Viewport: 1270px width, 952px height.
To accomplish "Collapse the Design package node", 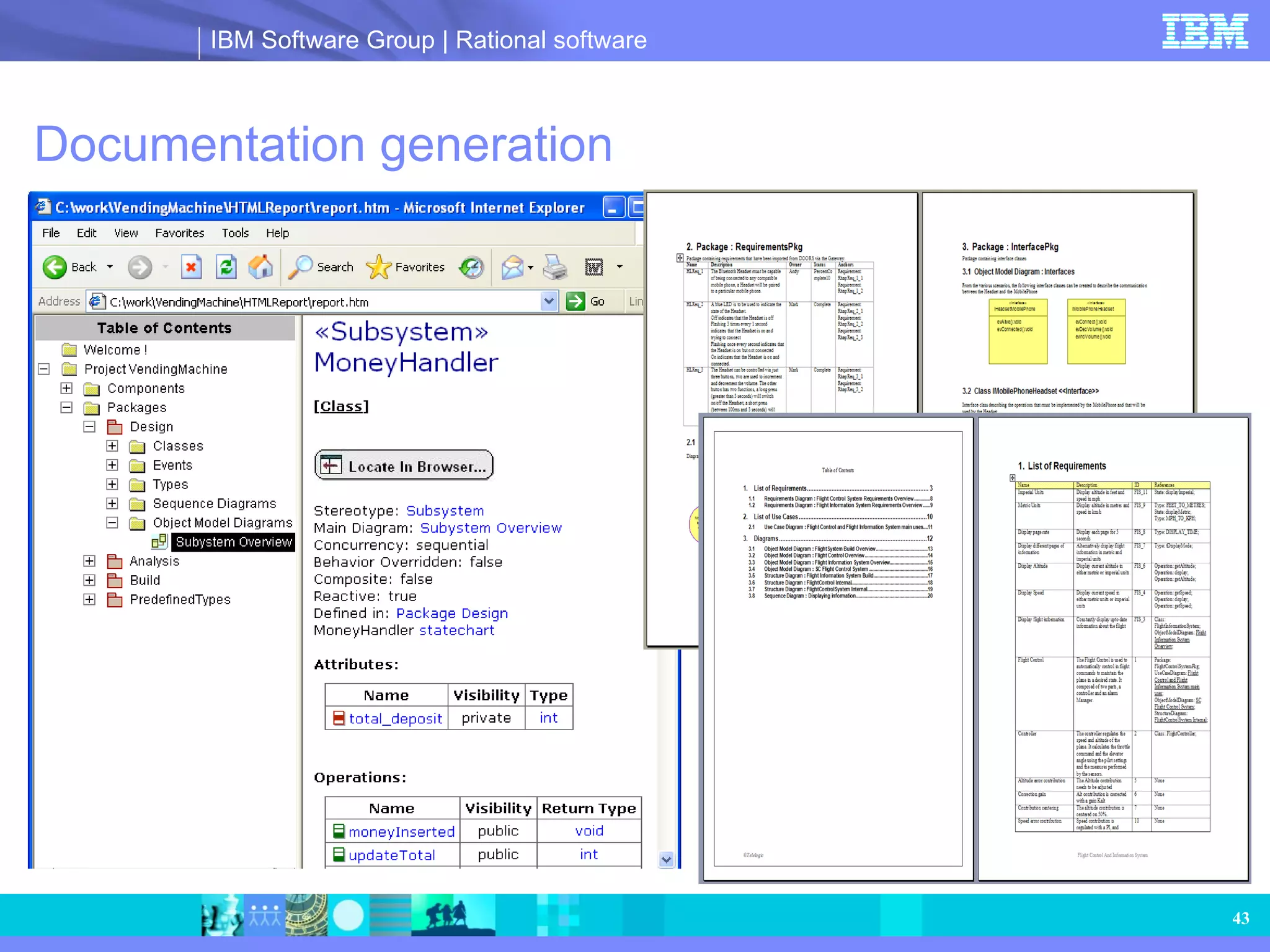I will click(89, 426).
